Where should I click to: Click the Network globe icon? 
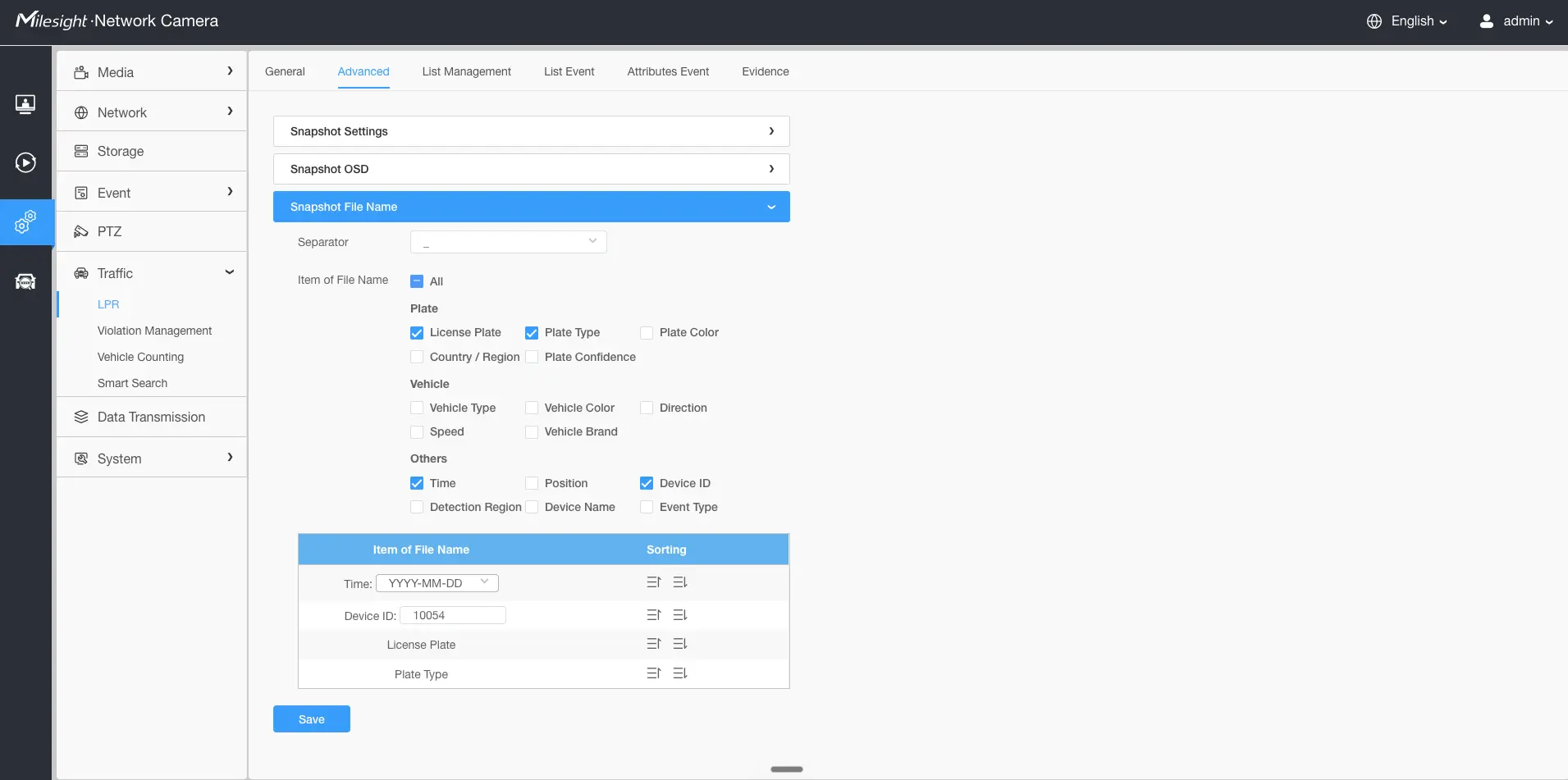click(x=81, y=112)
